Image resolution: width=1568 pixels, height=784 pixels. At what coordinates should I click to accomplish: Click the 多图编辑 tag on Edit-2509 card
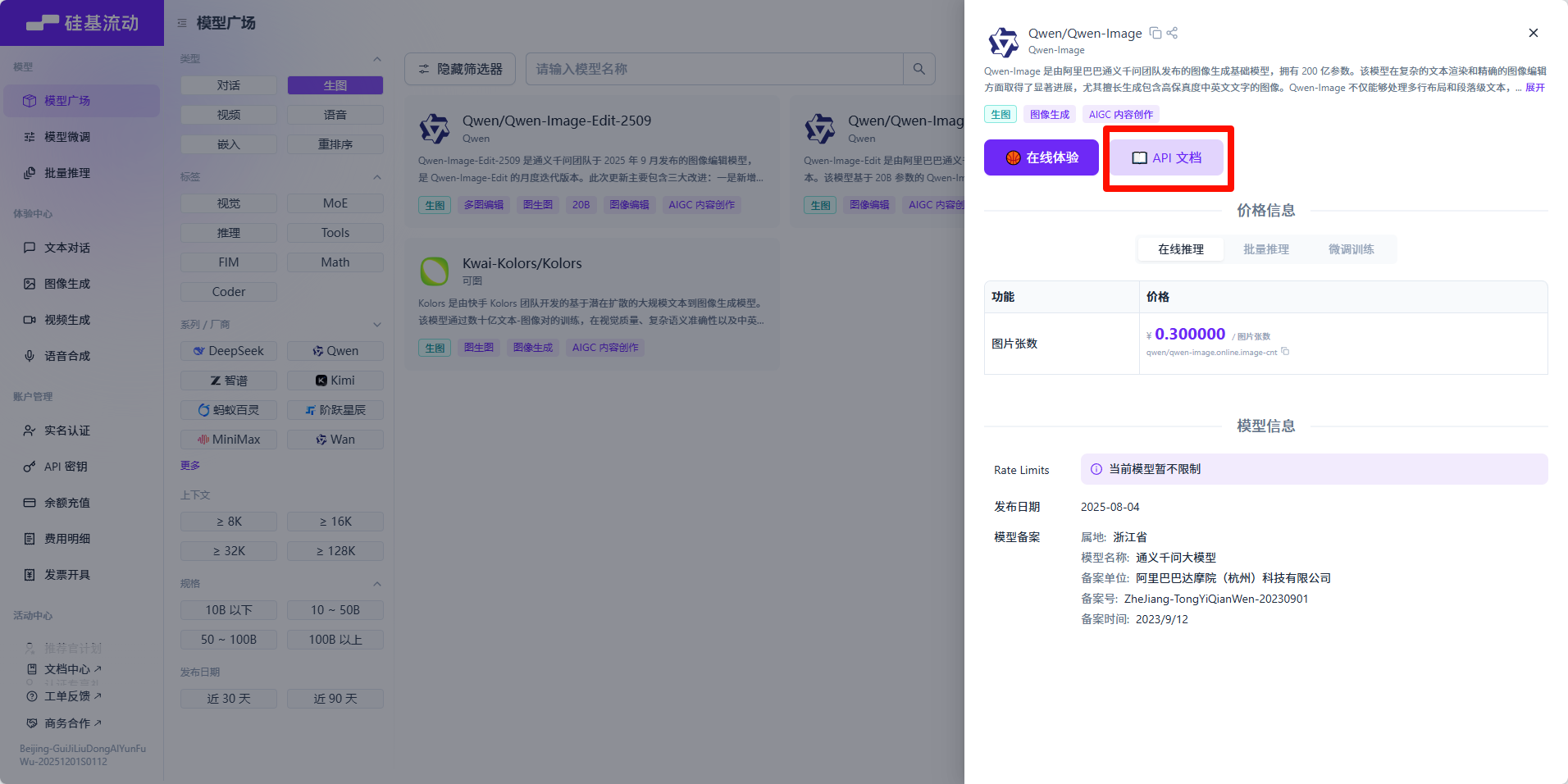484,205
